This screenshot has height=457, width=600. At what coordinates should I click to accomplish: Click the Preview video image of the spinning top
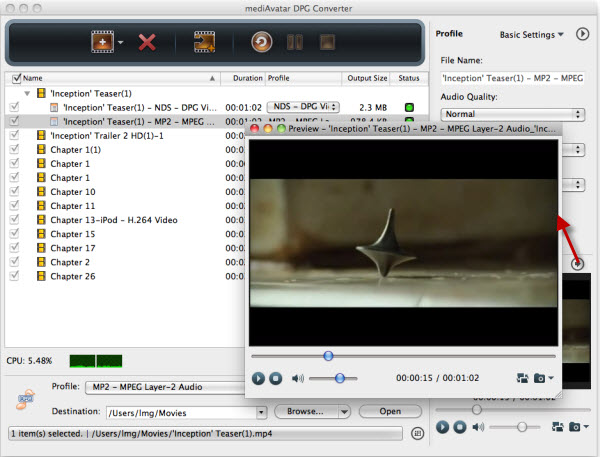[403, 243]
